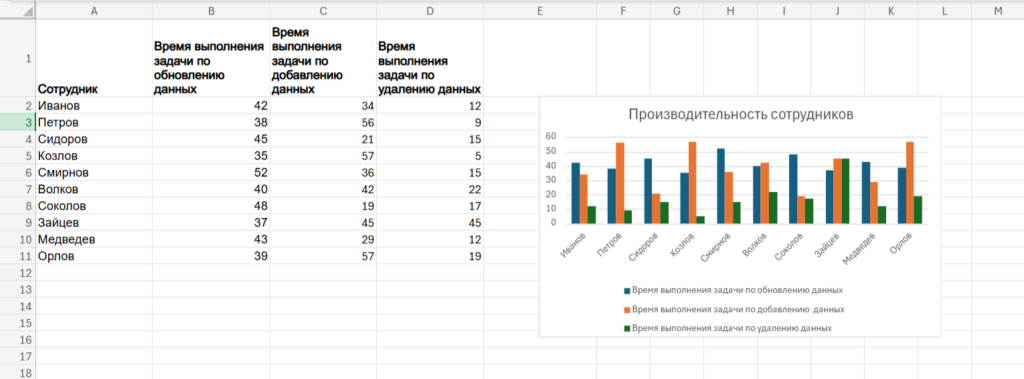Select legend text about добавлению данных
1024x379 pixels.
point(739,309)
